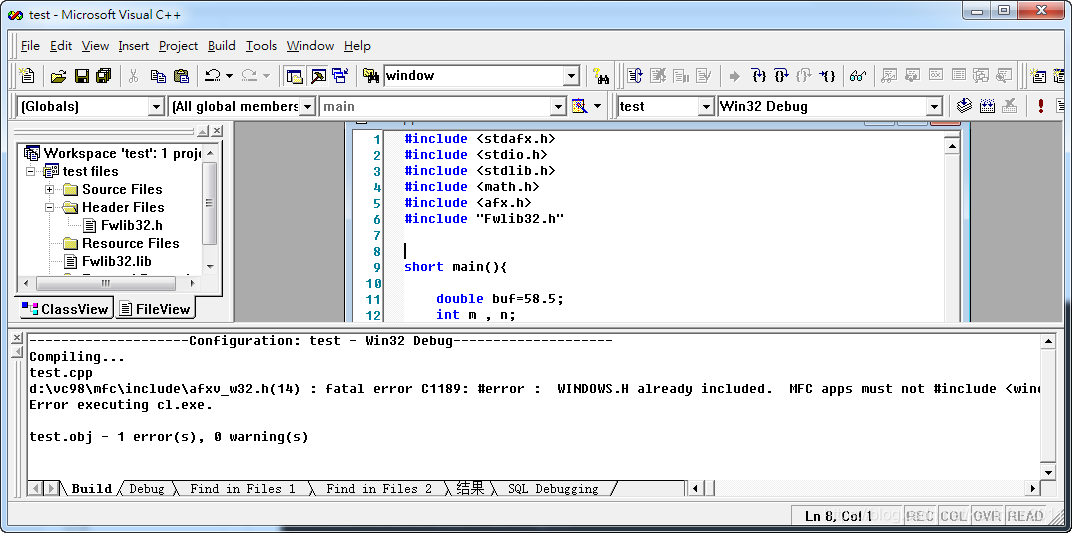The height and width of the screenshot is (533, 1072).
Task: Click the Paste clipboard icon
Action: coord(180,76)
